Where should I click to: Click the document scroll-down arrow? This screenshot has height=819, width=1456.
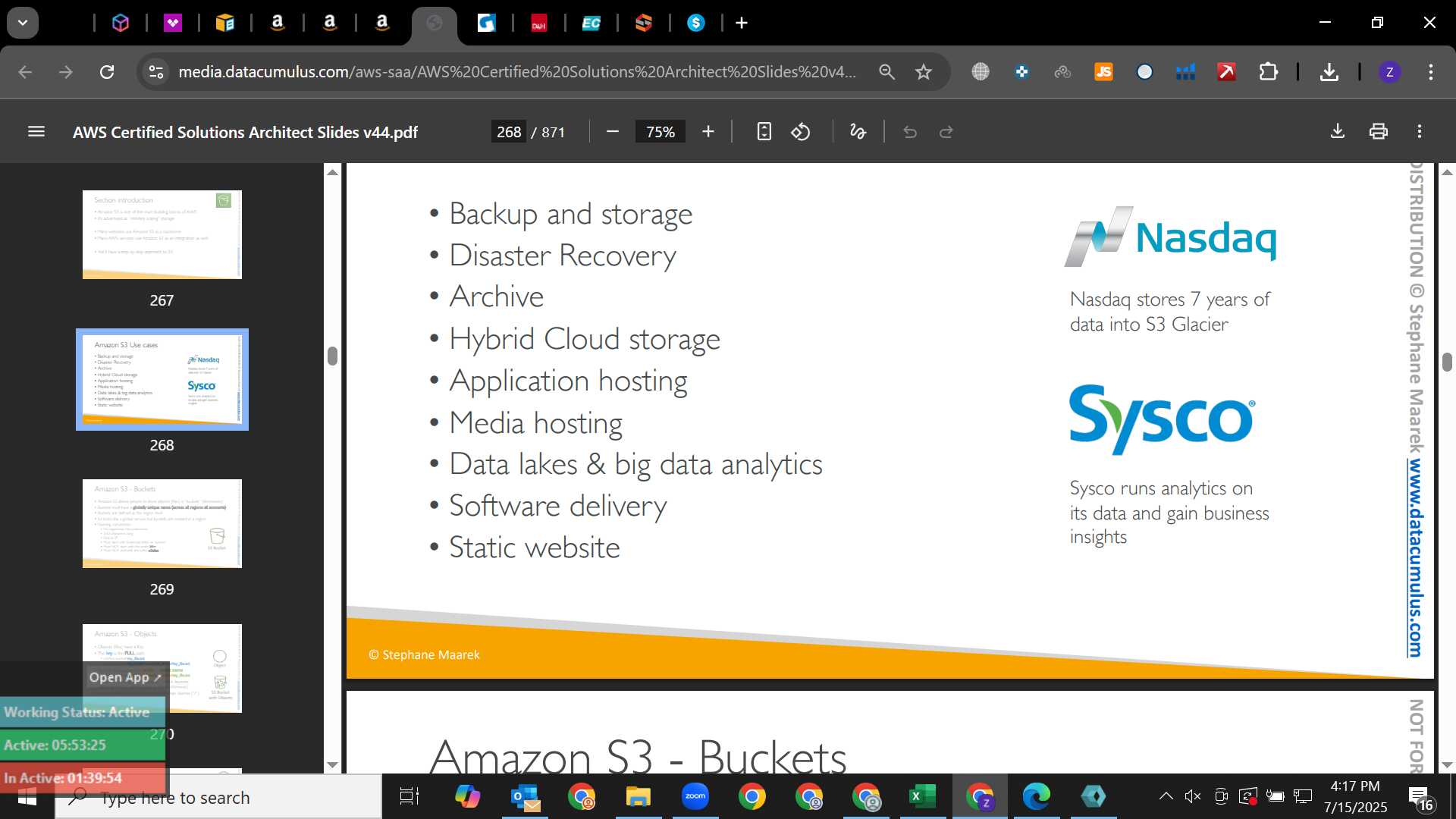(1447, 764)
